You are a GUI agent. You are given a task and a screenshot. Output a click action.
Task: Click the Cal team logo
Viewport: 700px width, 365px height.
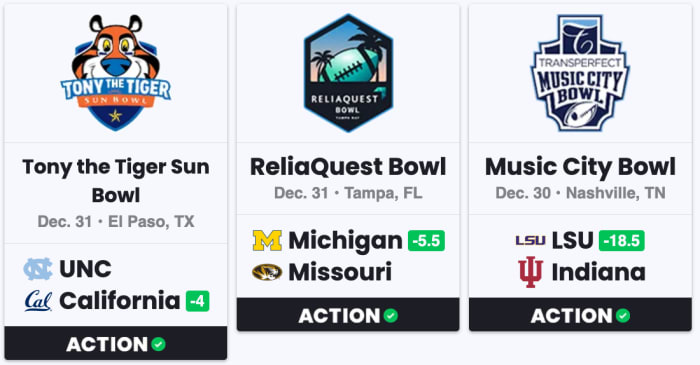[38, 301]
